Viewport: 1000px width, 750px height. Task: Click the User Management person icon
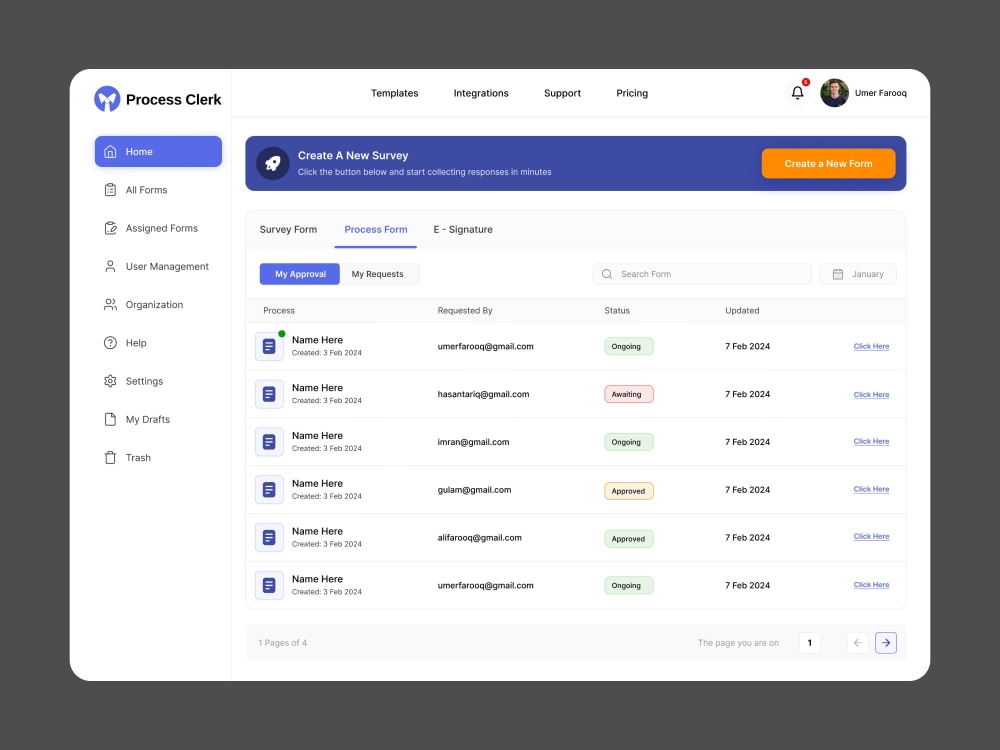coord(110,267)
